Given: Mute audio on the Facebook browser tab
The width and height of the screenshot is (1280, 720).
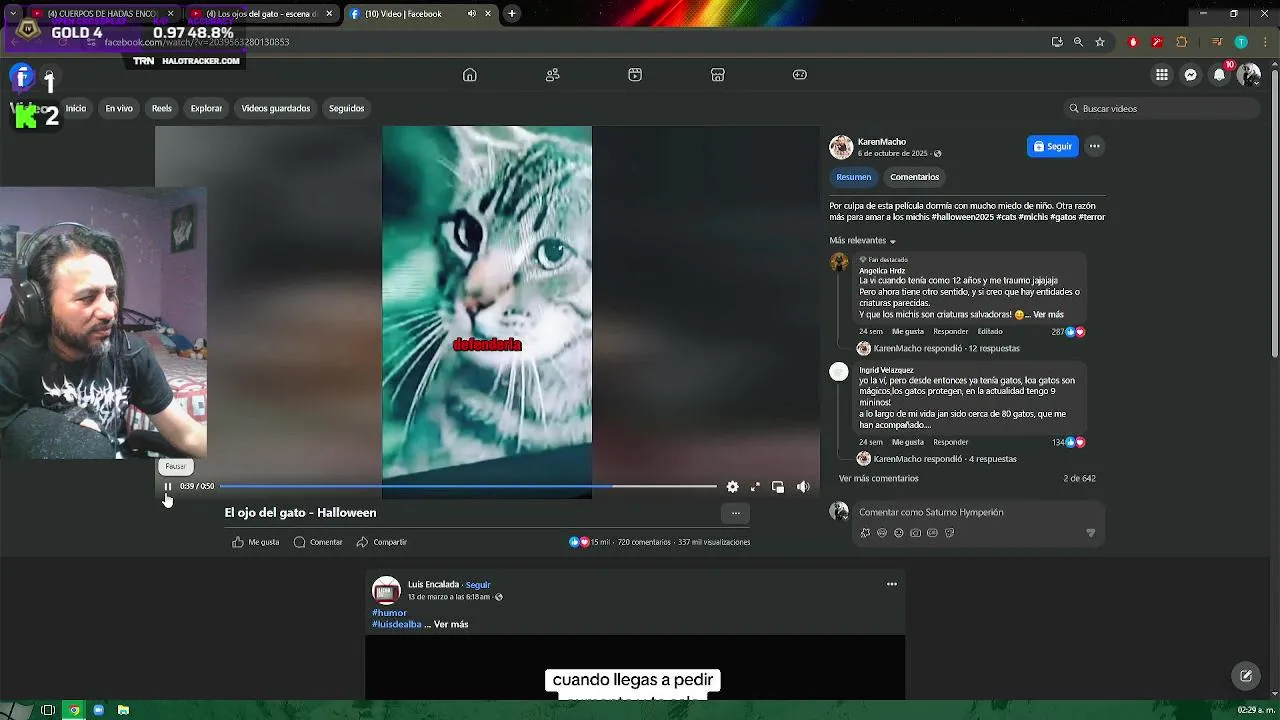Looking at the screenshot, I should tap(472, 14).
